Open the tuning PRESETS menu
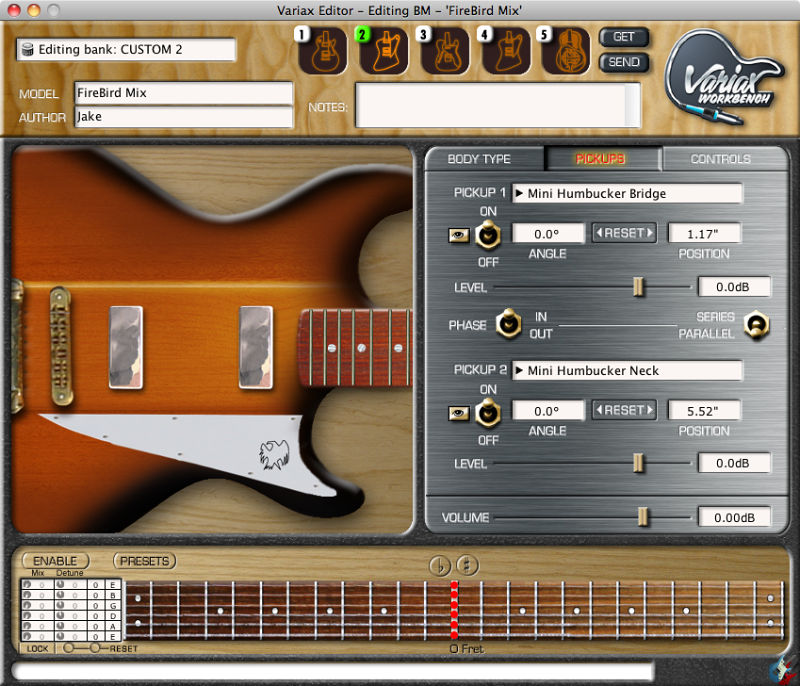 pos(144,561)
